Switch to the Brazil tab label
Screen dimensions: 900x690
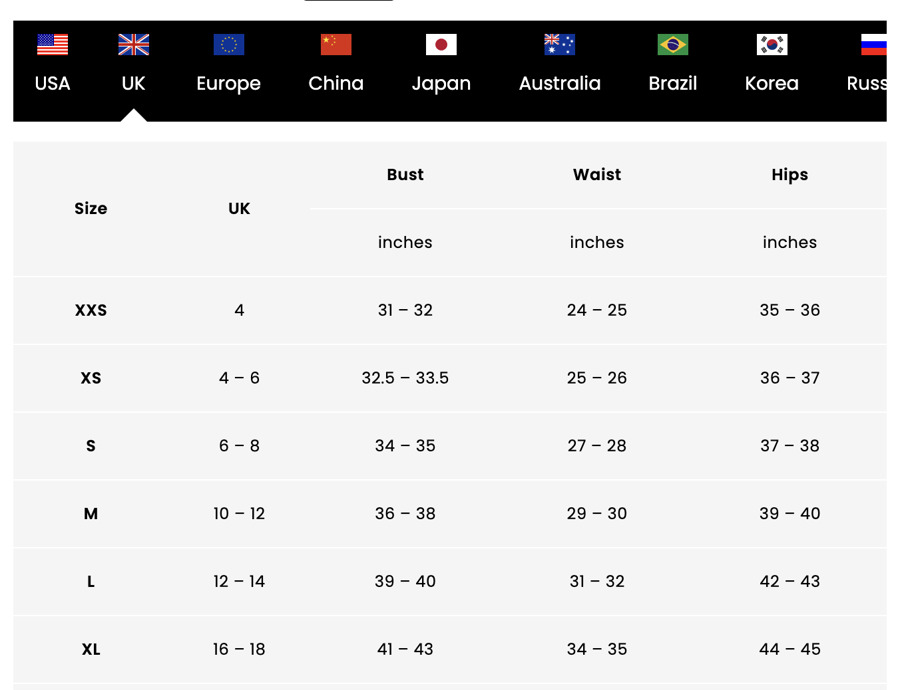click(673, 84)
